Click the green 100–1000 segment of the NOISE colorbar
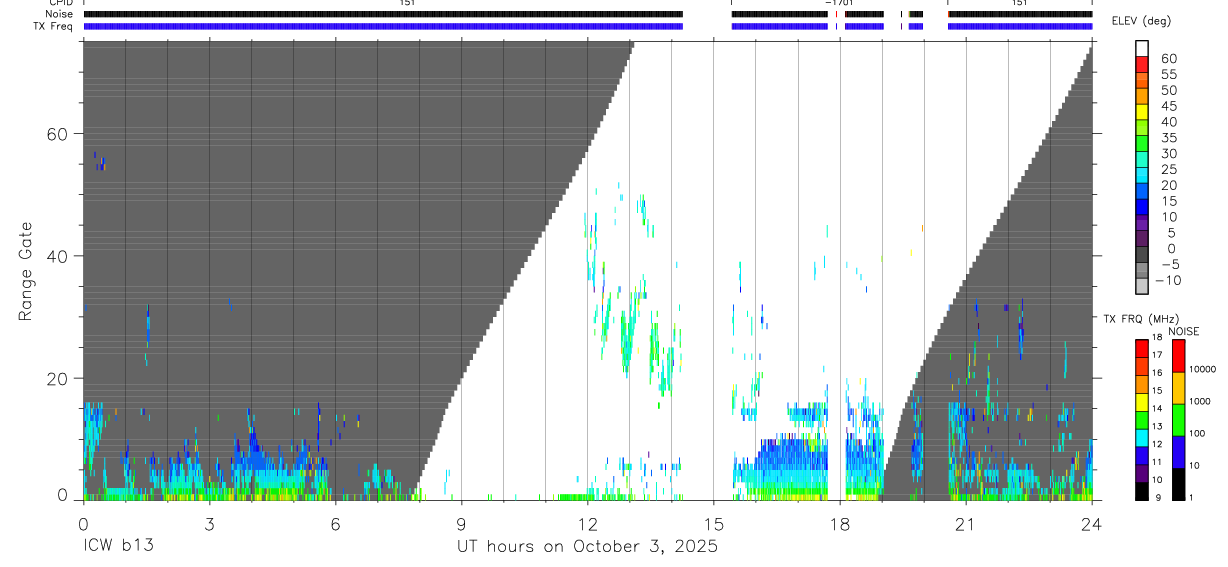Image resolution: width=1228 pixels, height=567 pixels. pyautogui.click(x=1178, y=420)
